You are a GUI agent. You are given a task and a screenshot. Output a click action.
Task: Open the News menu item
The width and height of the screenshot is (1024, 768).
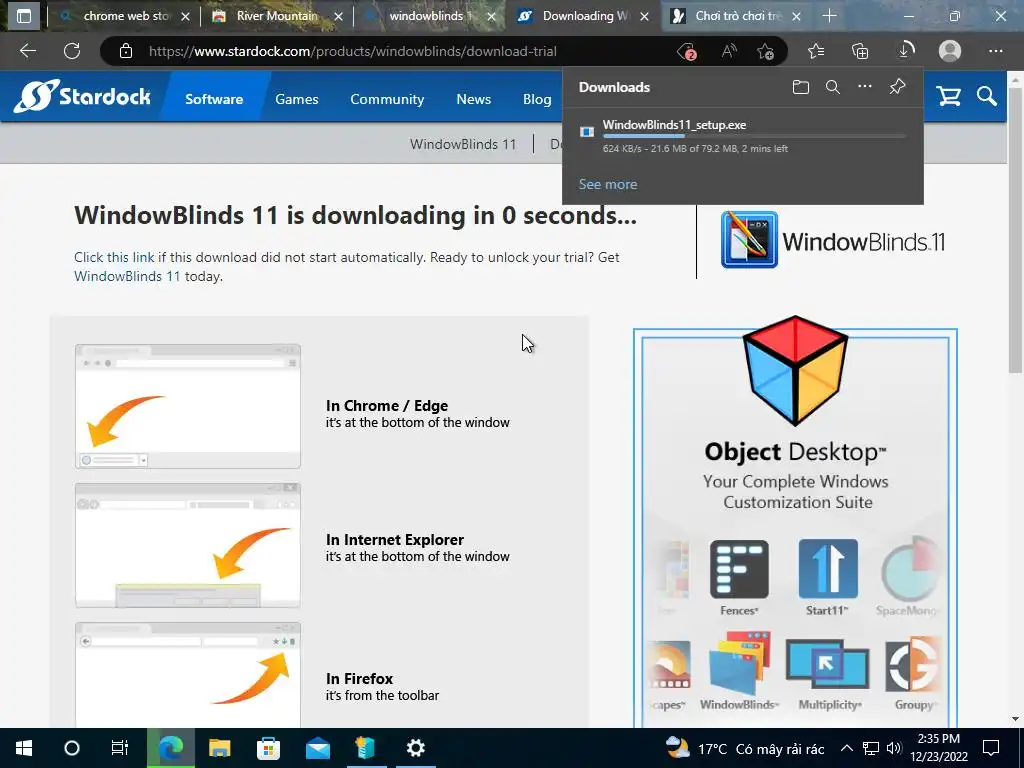pos(473,99)
